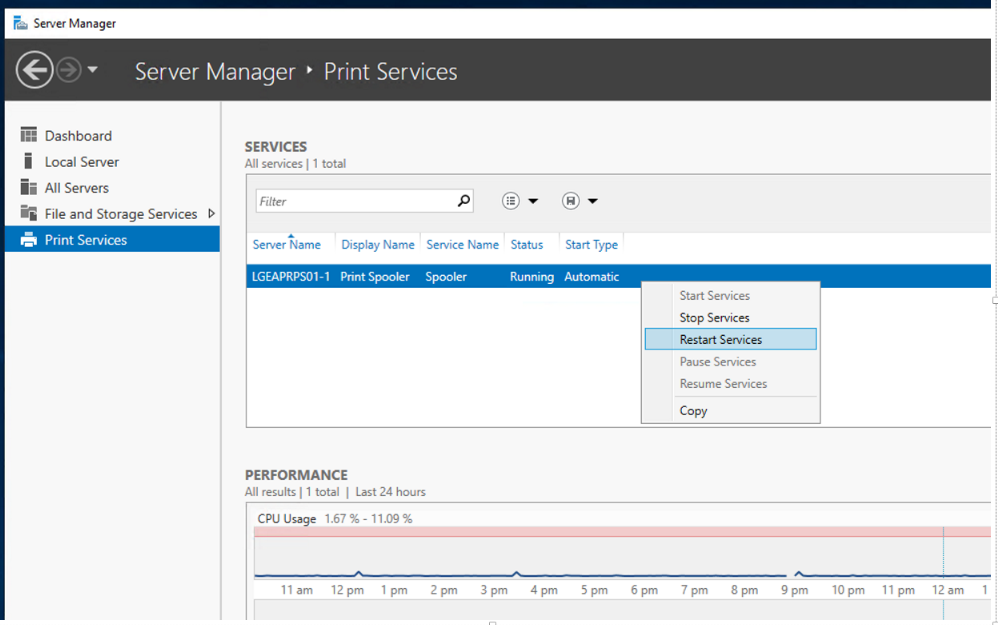The image size is (998, 625).
Task: Choose Copy from context menu
Action: click(731, 411)
